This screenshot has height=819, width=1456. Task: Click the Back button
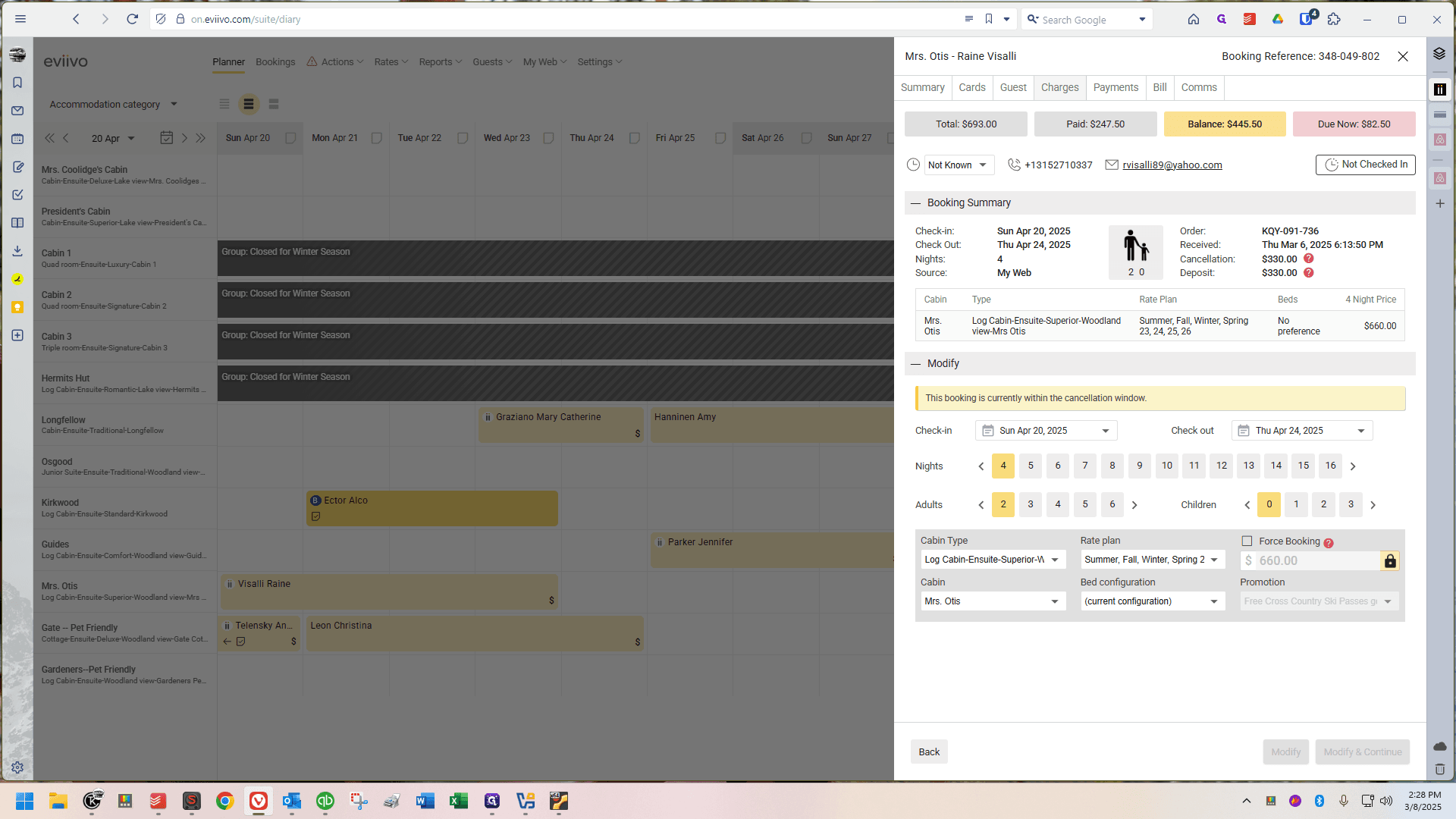coord(929,752)
